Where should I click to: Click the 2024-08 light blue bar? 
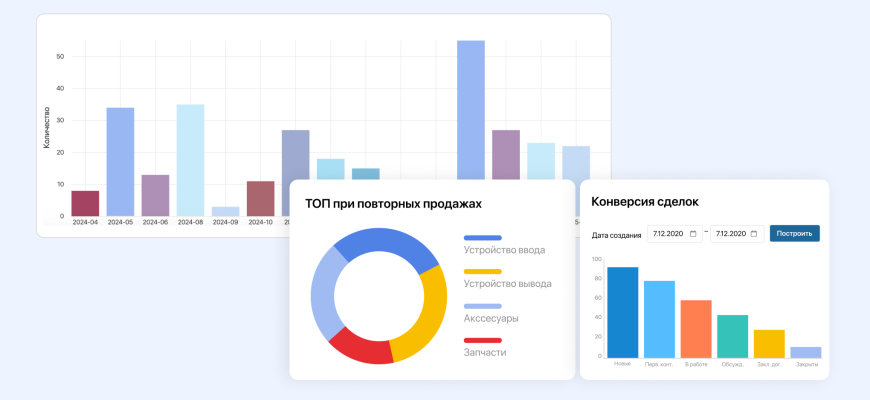[x=190, y=160]
